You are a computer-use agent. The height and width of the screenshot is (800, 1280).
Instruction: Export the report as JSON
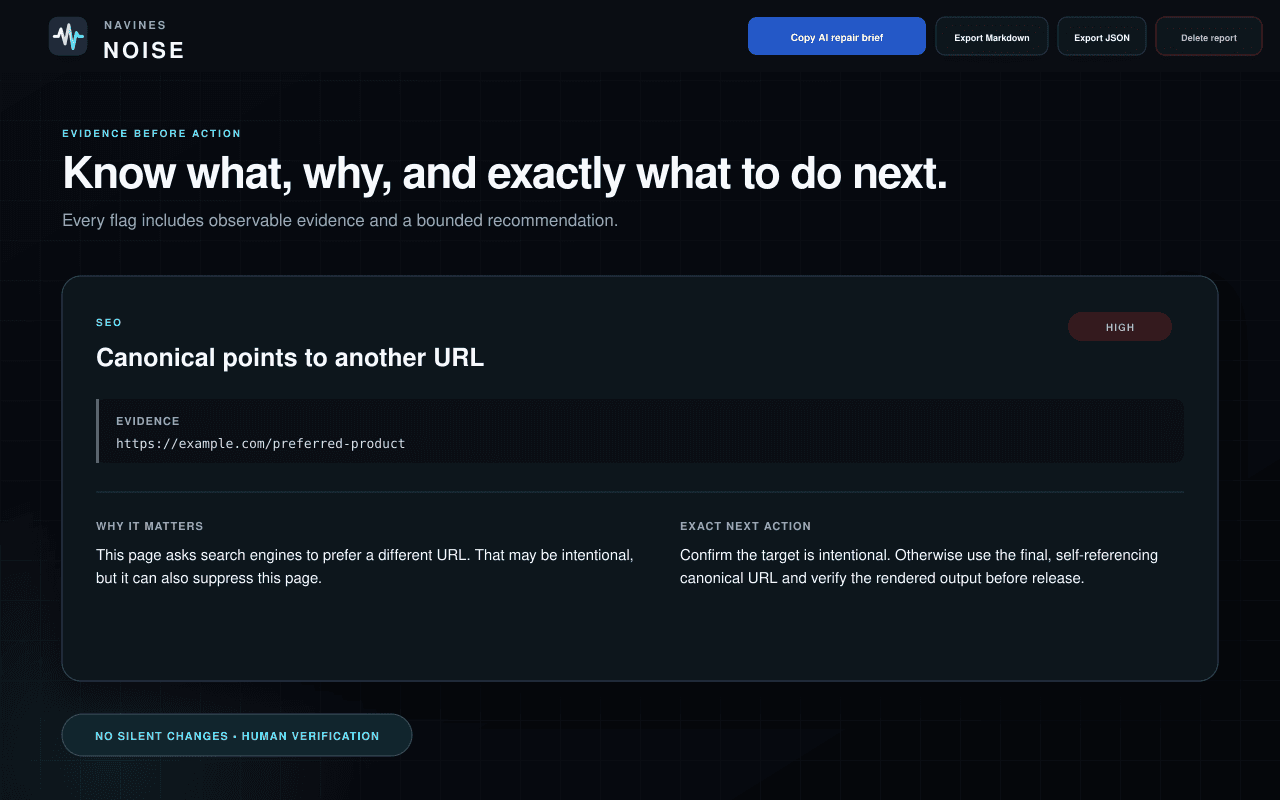1102,37
